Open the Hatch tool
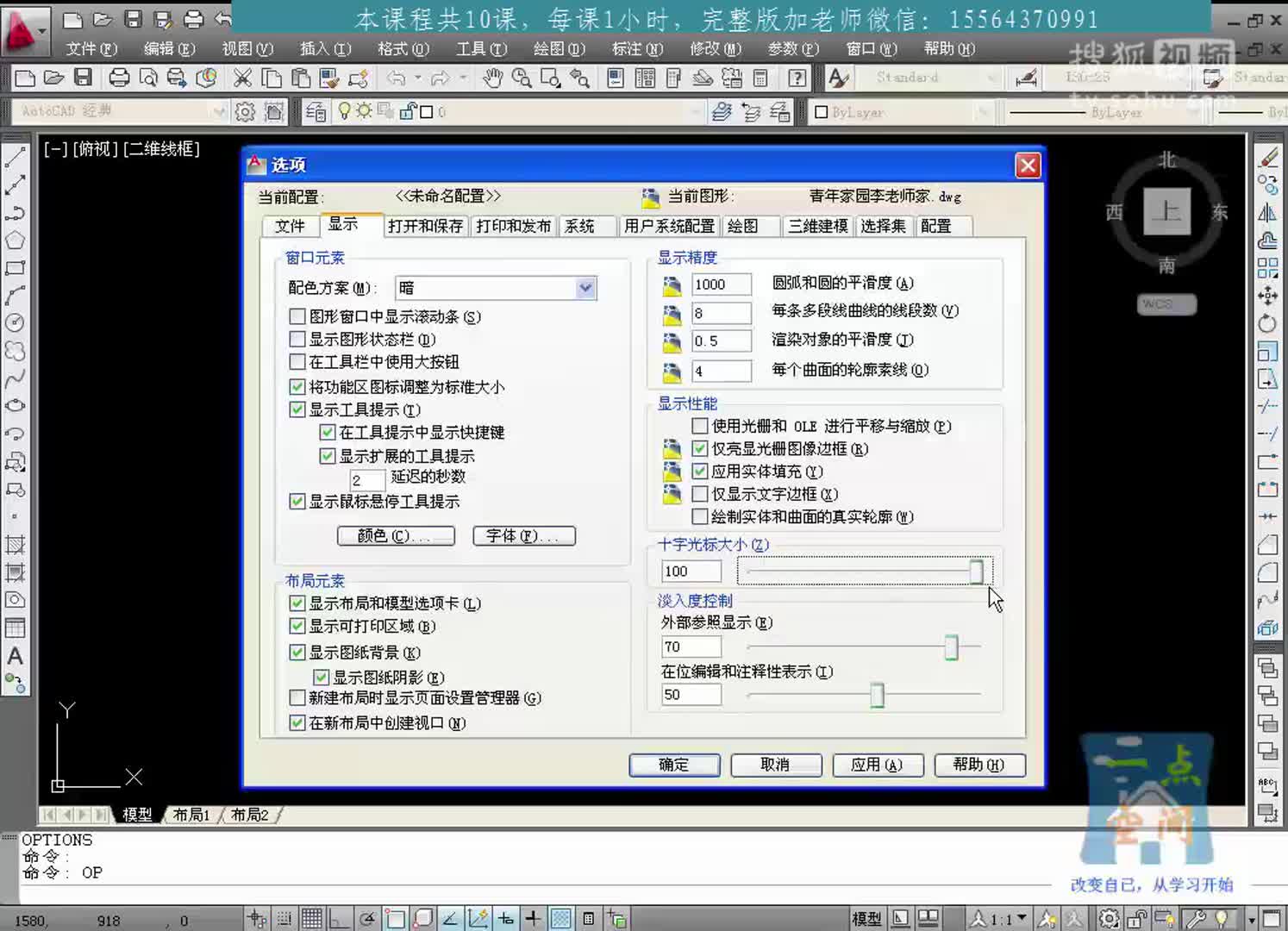The width and height of the screenshot is (1288, 931). pos(16,544)
